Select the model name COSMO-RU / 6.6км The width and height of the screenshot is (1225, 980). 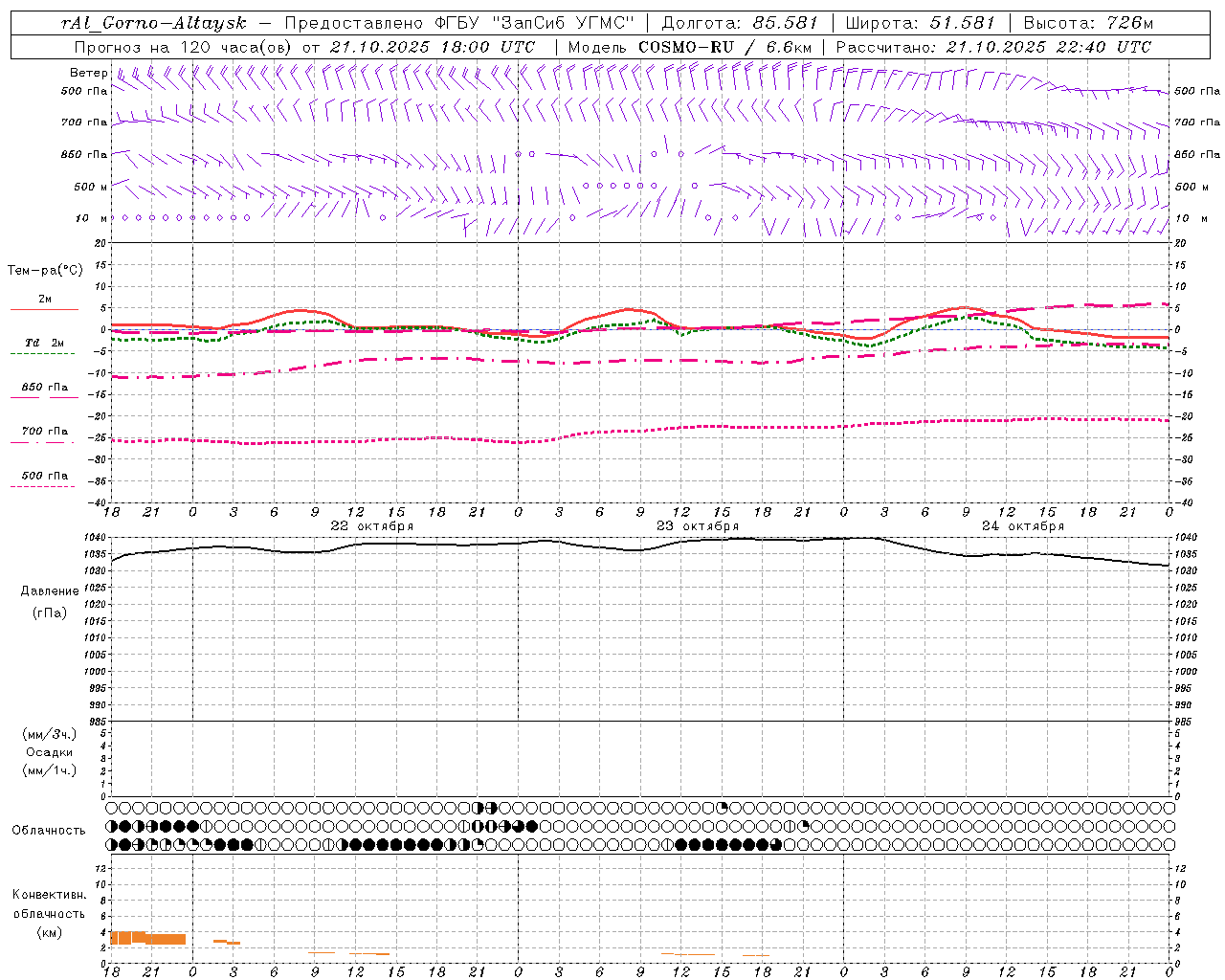tap(724, 47)
